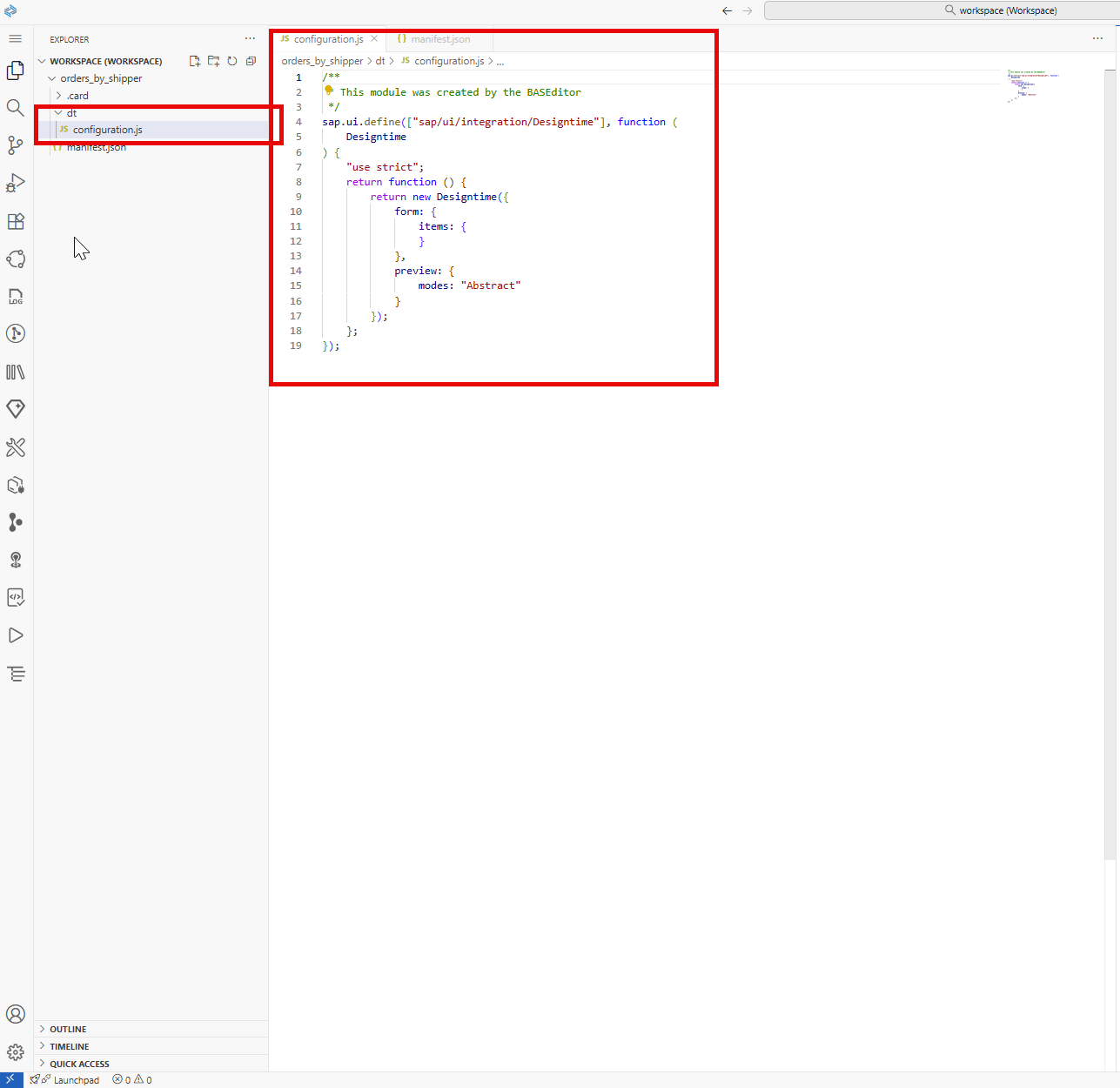Click line number 9 in the gutter
The image size is (1120, 1088).
pos(298,197)
